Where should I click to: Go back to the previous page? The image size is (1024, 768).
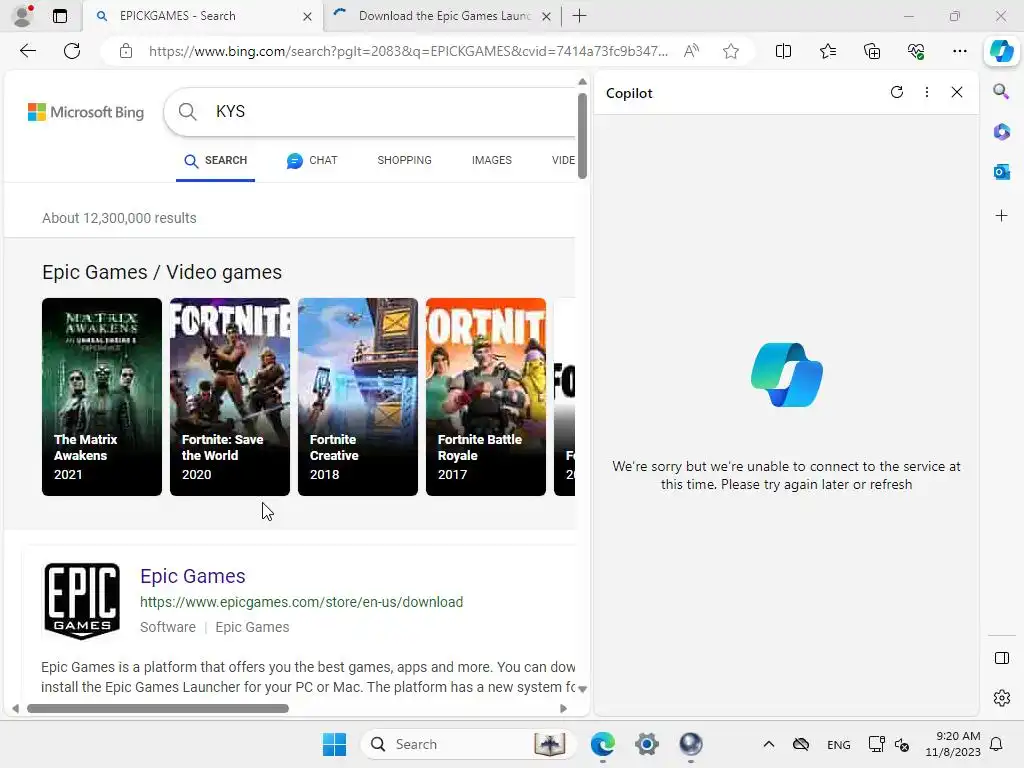tap(27, 51)
